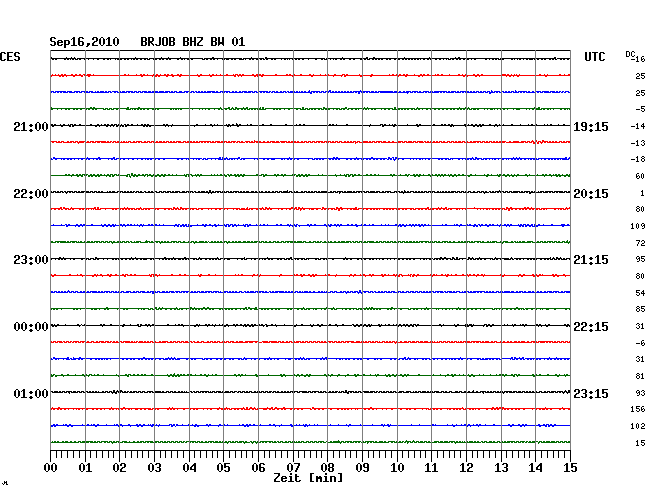
Task: Click the station title BRJOB BHZ BW 01
Action: pos(193,42)
